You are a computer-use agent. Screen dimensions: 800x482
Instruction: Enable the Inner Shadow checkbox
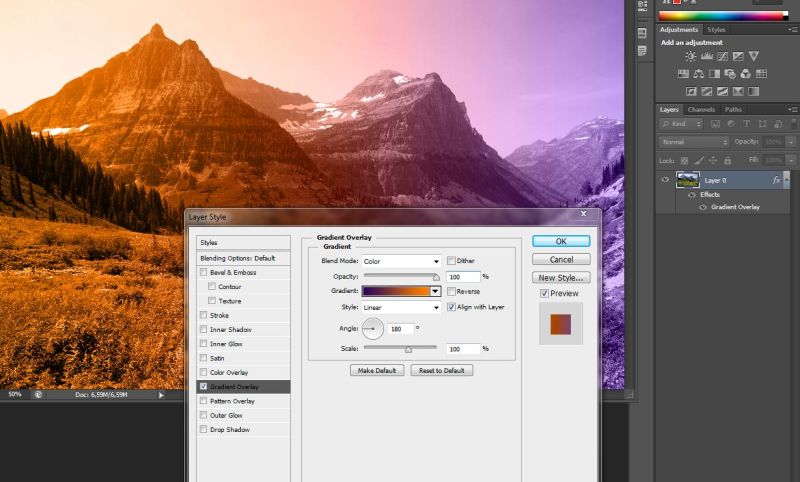[x=204, y=329]
